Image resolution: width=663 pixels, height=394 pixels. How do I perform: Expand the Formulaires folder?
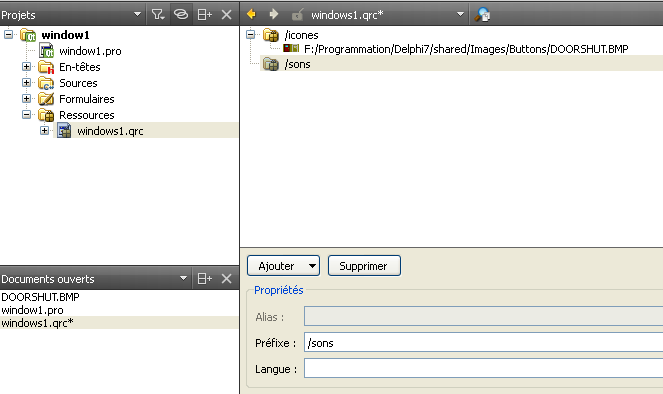tap(26, 98)
